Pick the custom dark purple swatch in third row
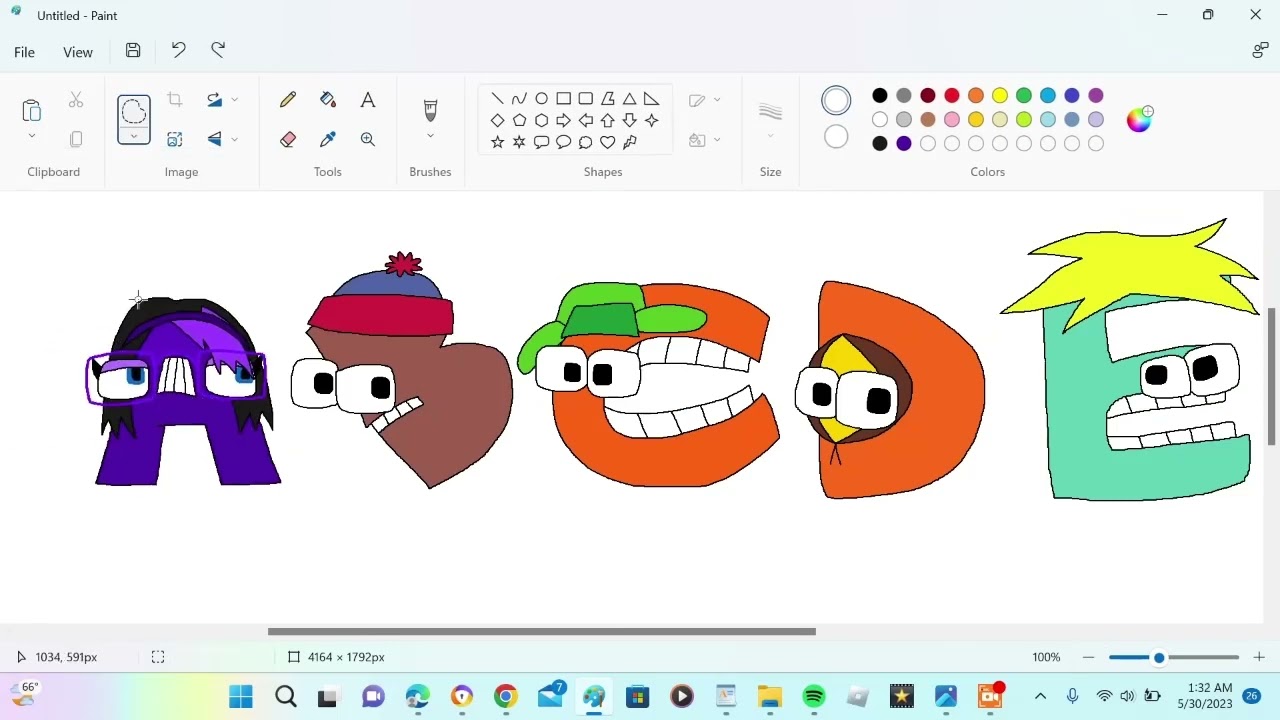Screen dimensions: 1280x720 coord(904,144)
